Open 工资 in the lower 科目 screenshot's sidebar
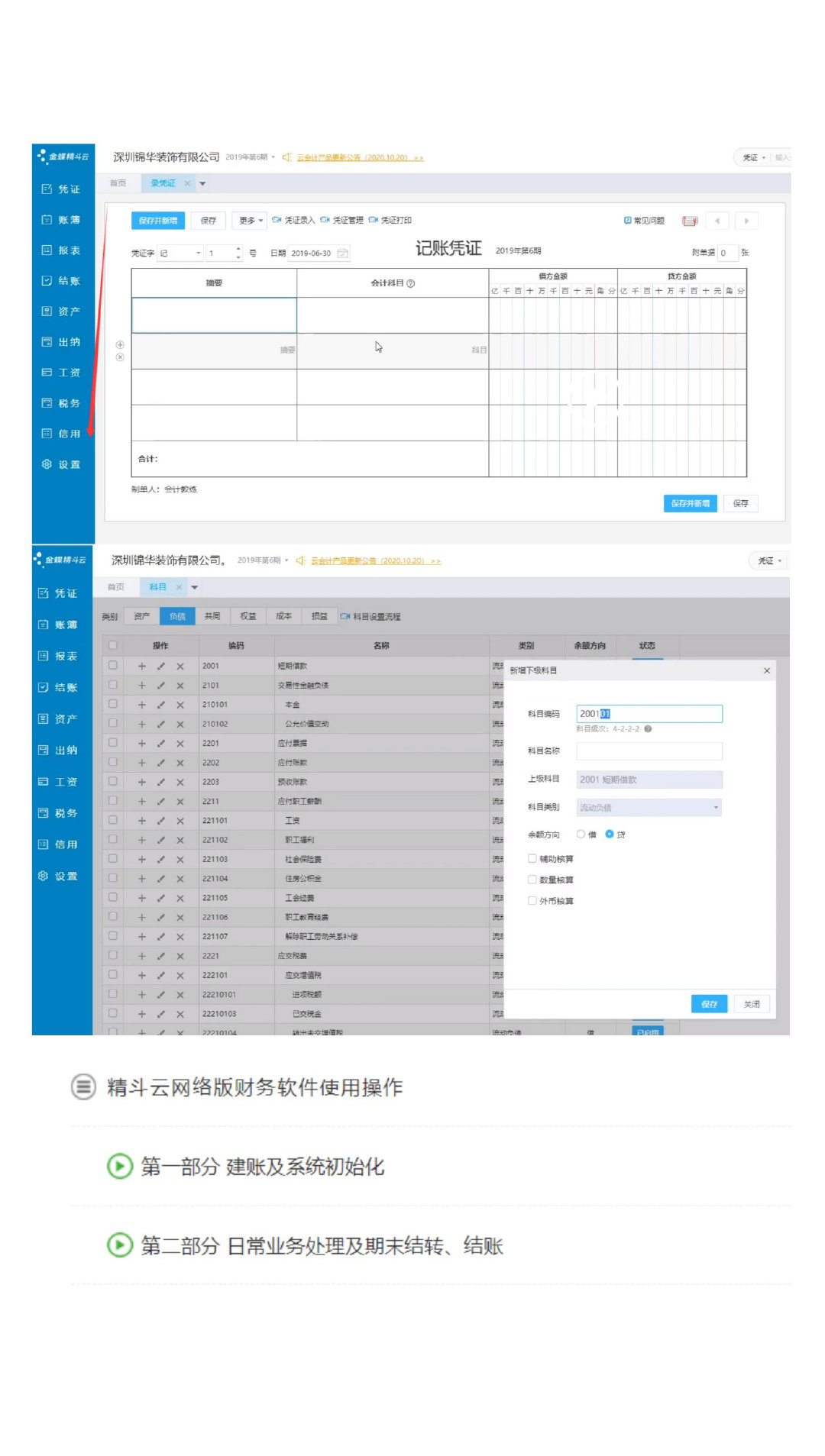The image size is (825, 1456). coord(59,782)
